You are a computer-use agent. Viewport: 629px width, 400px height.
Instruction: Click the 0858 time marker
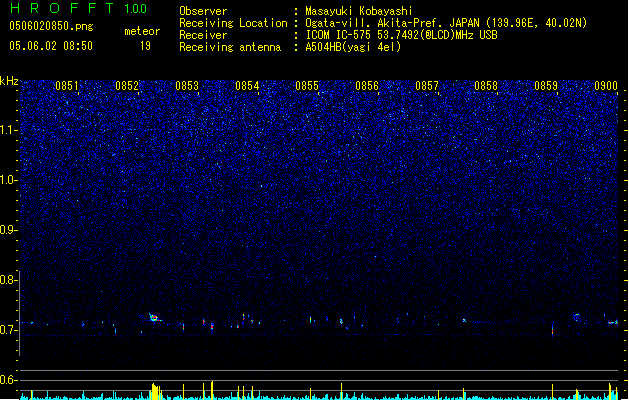[486, 86]
